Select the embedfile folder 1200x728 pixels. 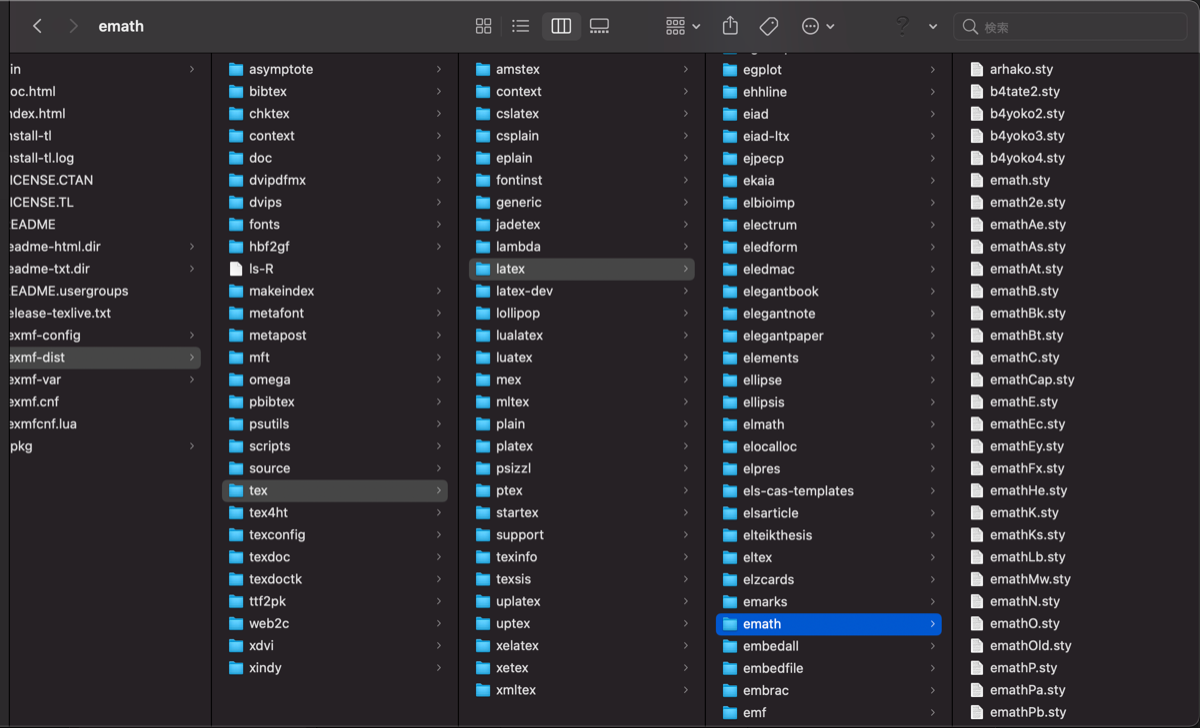click(x=828, y=668)
